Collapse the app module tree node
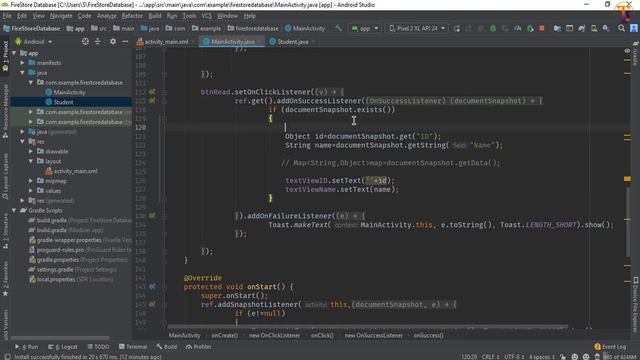Image resolution: width=640 pixels, height=360 pixels. point(14,53)
